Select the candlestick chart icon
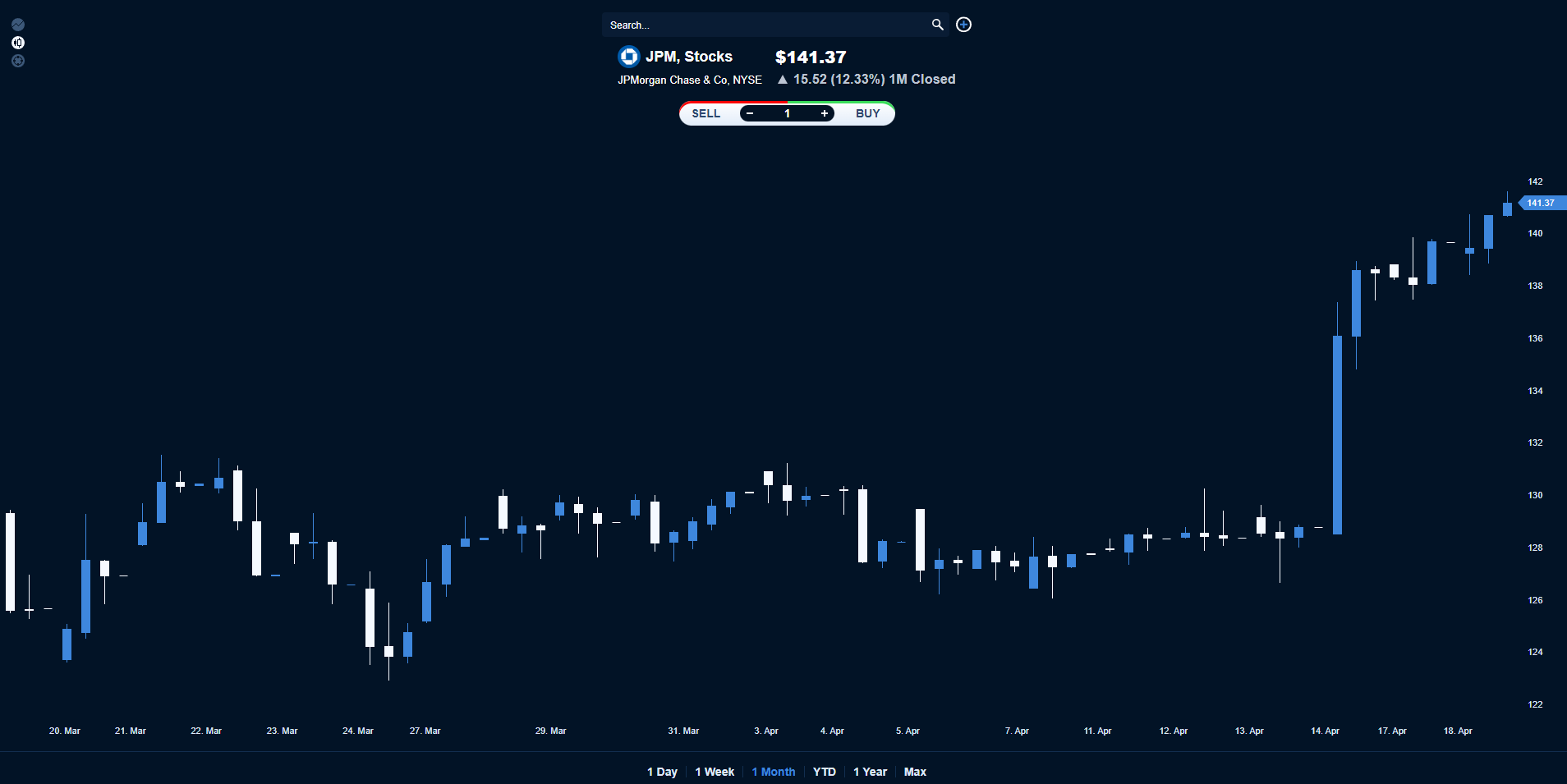1567x784 pixels. (x=18, y=43)
